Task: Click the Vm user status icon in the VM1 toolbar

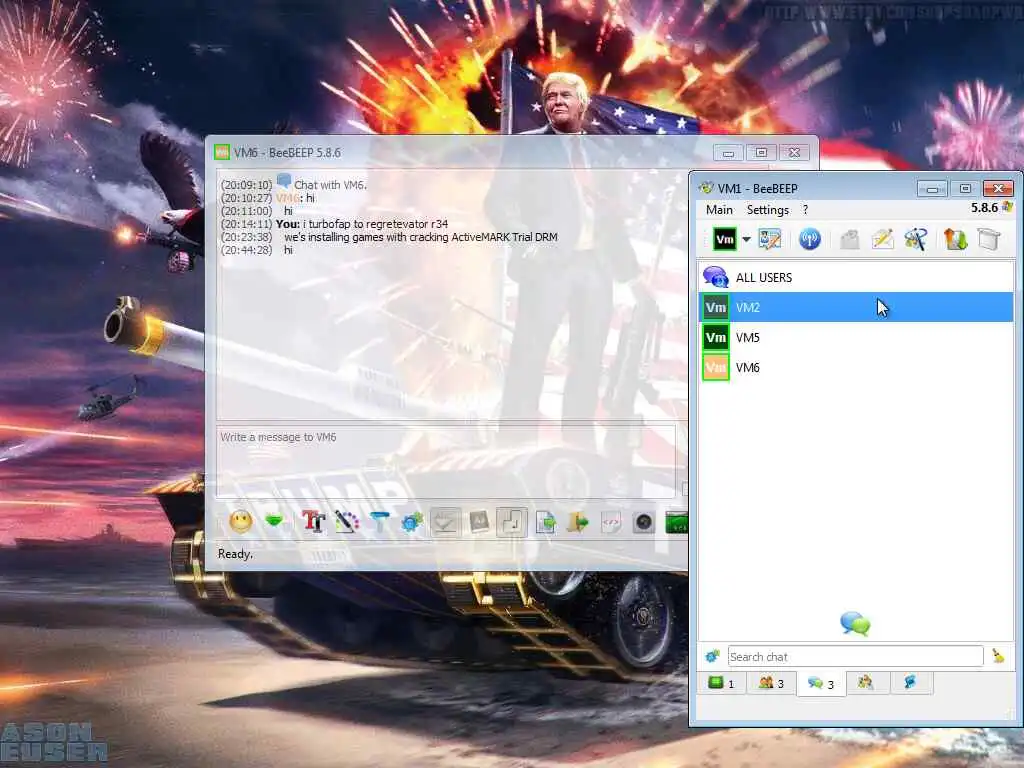Action: click(x=724, y=239)
